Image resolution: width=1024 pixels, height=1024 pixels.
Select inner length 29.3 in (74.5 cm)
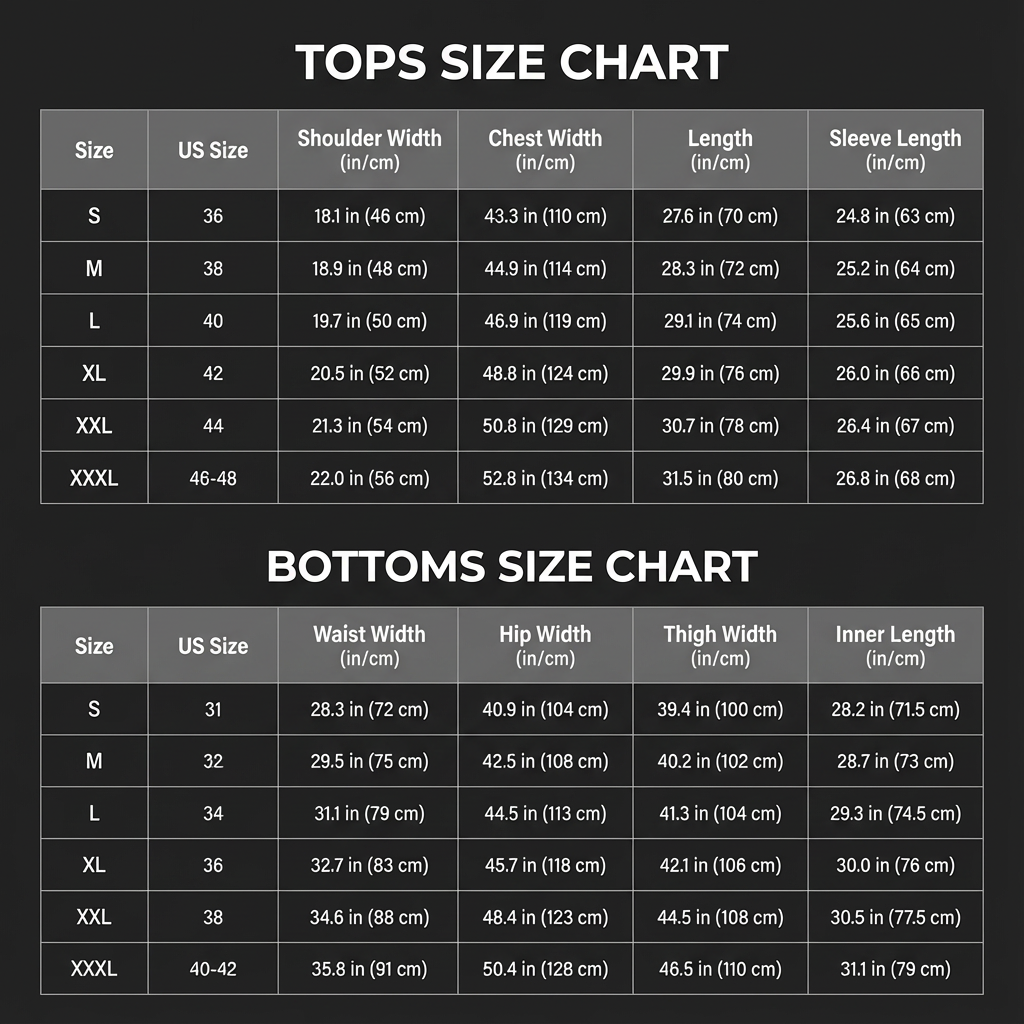pos(895,813)
